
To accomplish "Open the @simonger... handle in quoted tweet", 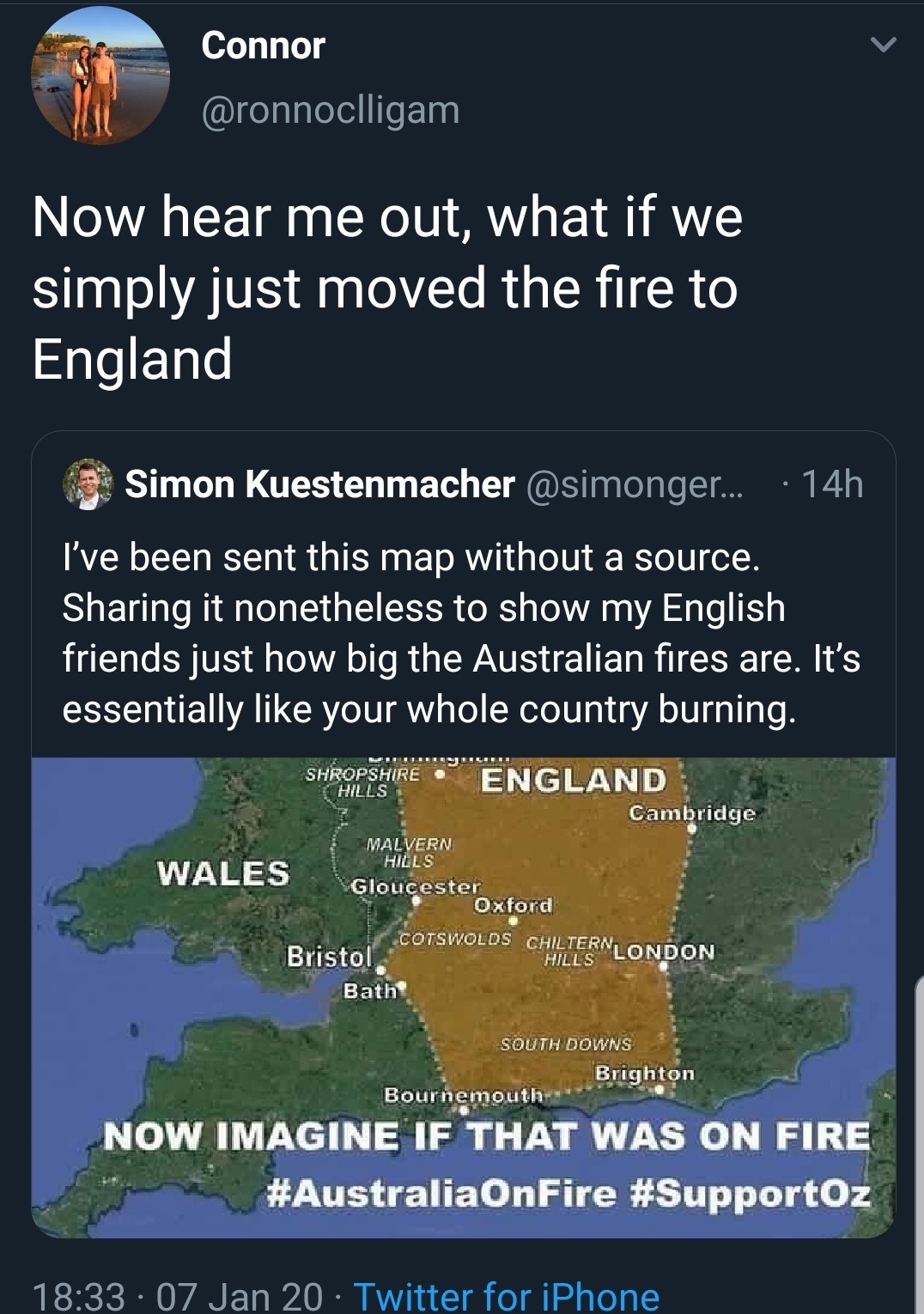I will [x=635, y=484].
